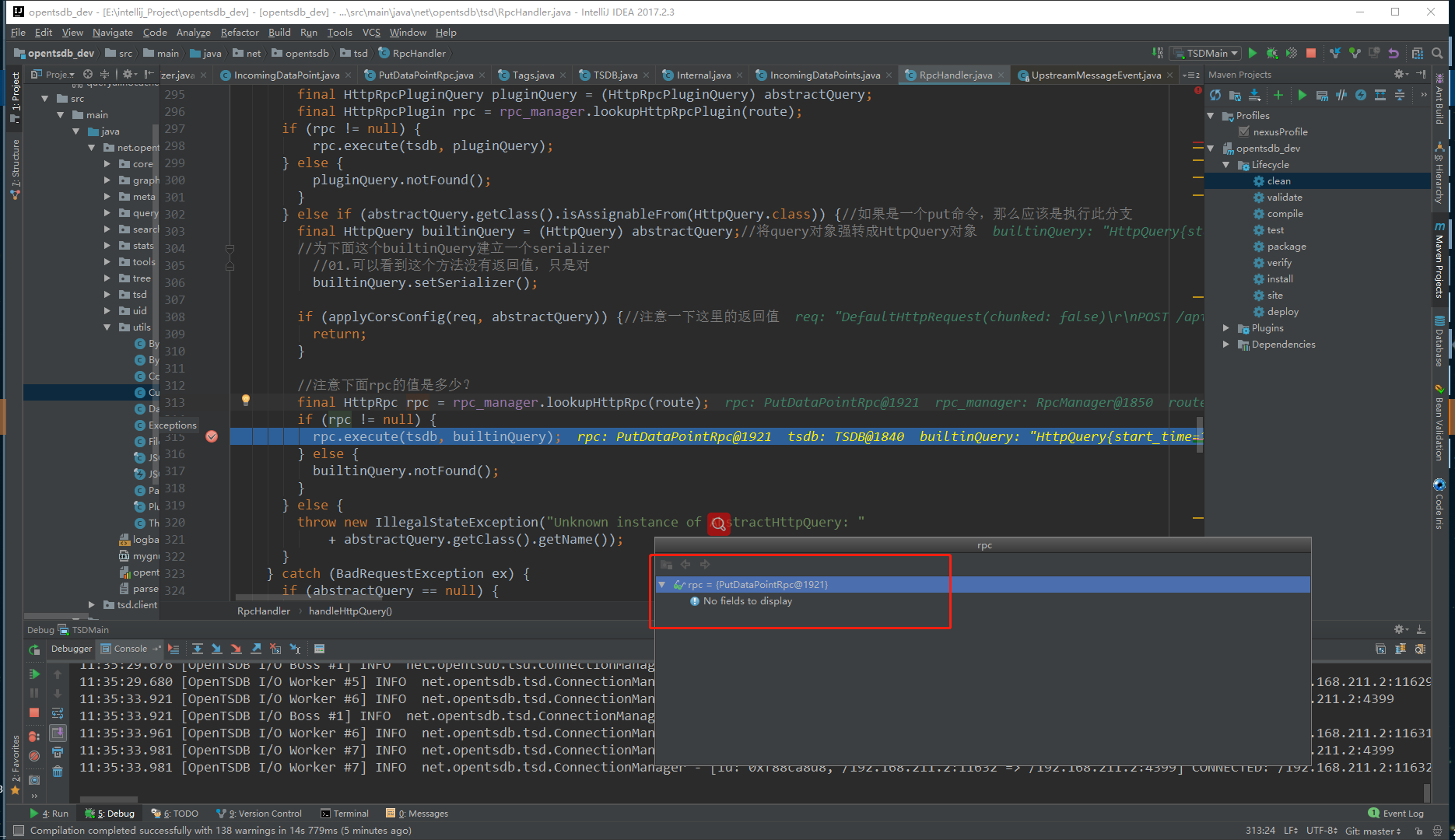
Task: Reimport all Maven projects
Action: coord(1215,95)
